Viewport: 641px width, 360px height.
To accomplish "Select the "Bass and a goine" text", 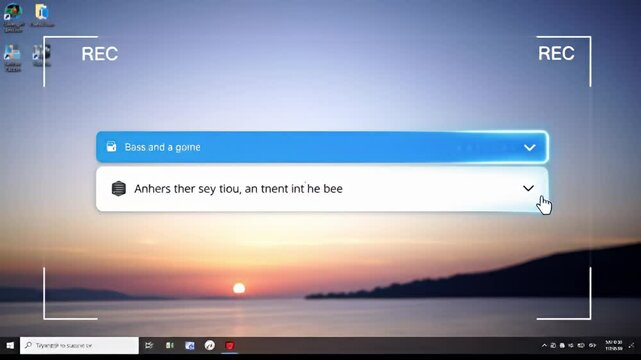I will click(x=162, y=147).
